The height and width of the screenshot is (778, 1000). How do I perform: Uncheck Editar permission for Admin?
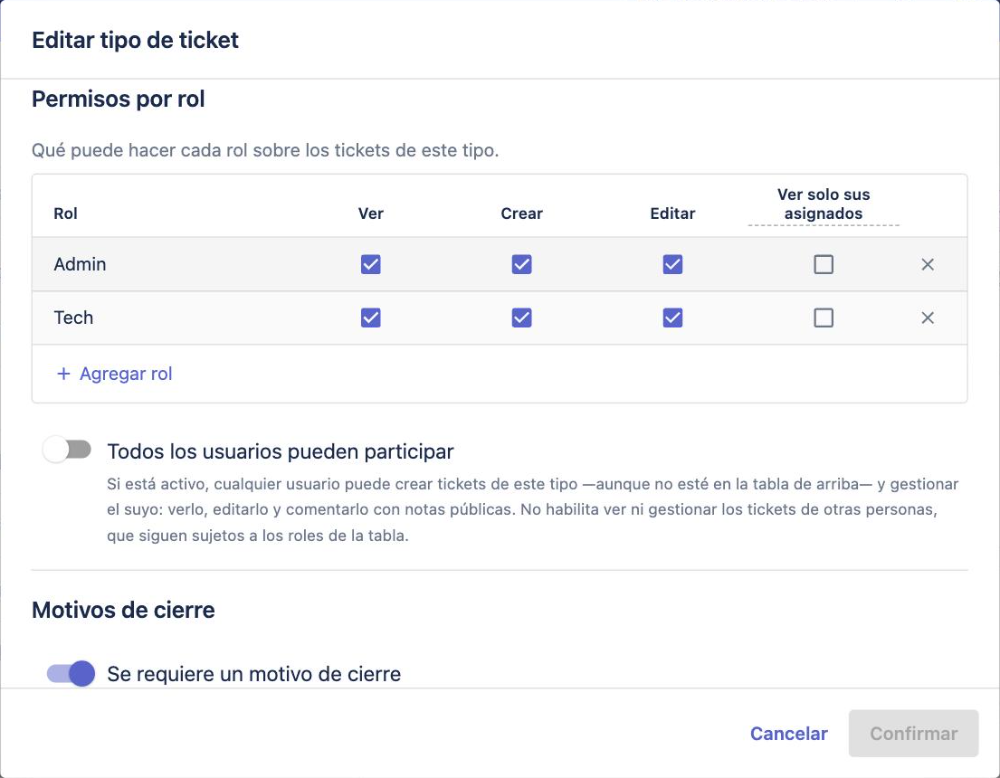click(672, 264)
